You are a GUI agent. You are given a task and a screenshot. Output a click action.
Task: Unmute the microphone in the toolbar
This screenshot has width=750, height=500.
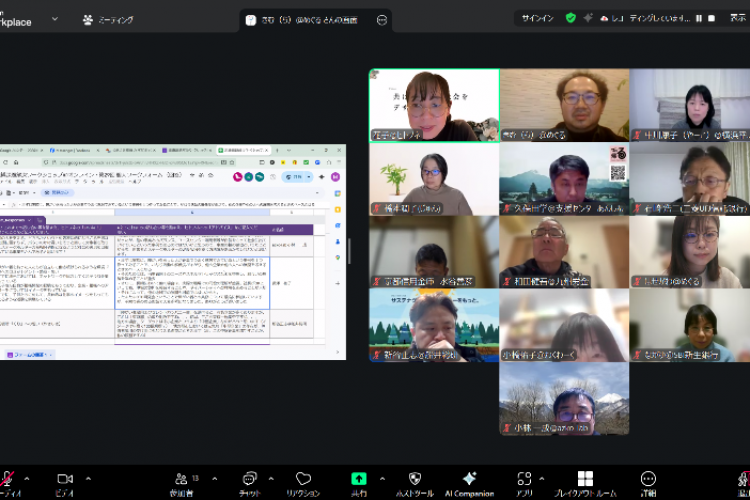pos(8,479)
